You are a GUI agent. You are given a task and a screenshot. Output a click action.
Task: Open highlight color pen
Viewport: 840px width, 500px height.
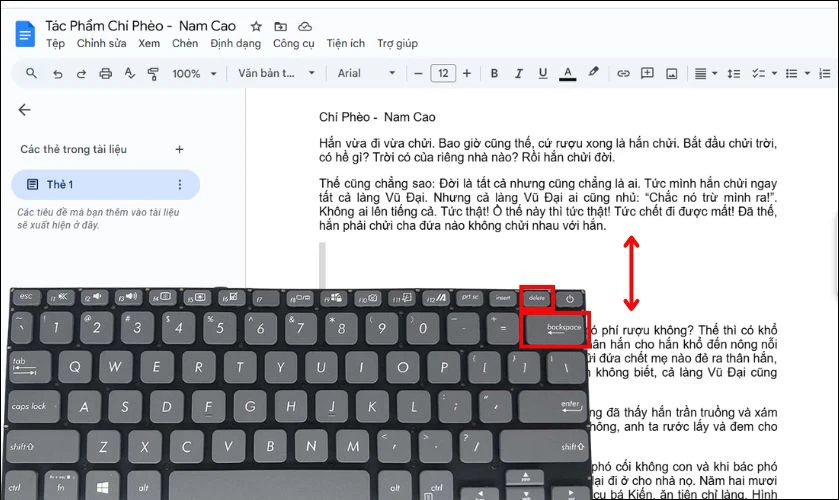[x=593, y=72]
